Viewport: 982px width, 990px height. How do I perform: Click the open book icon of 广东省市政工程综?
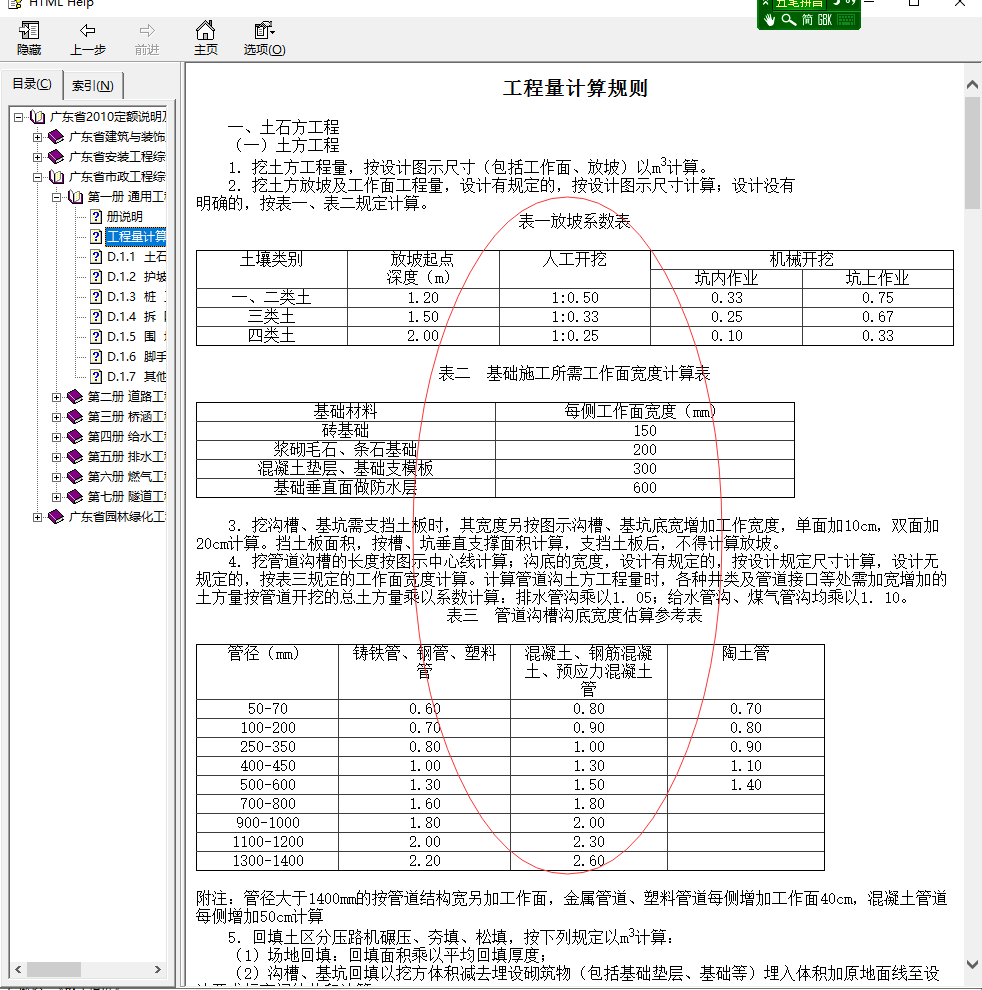pos(56,177)
